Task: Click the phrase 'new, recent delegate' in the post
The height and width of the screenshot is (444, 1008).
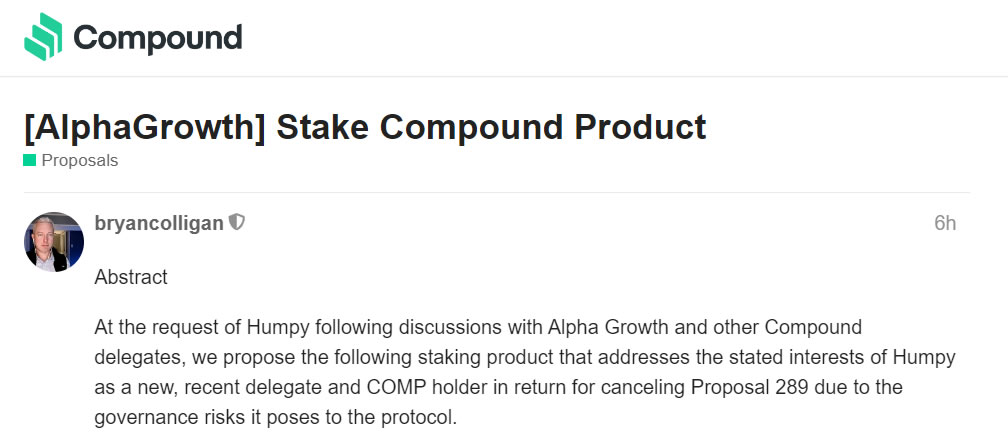Action: click(x=204, y=385)
